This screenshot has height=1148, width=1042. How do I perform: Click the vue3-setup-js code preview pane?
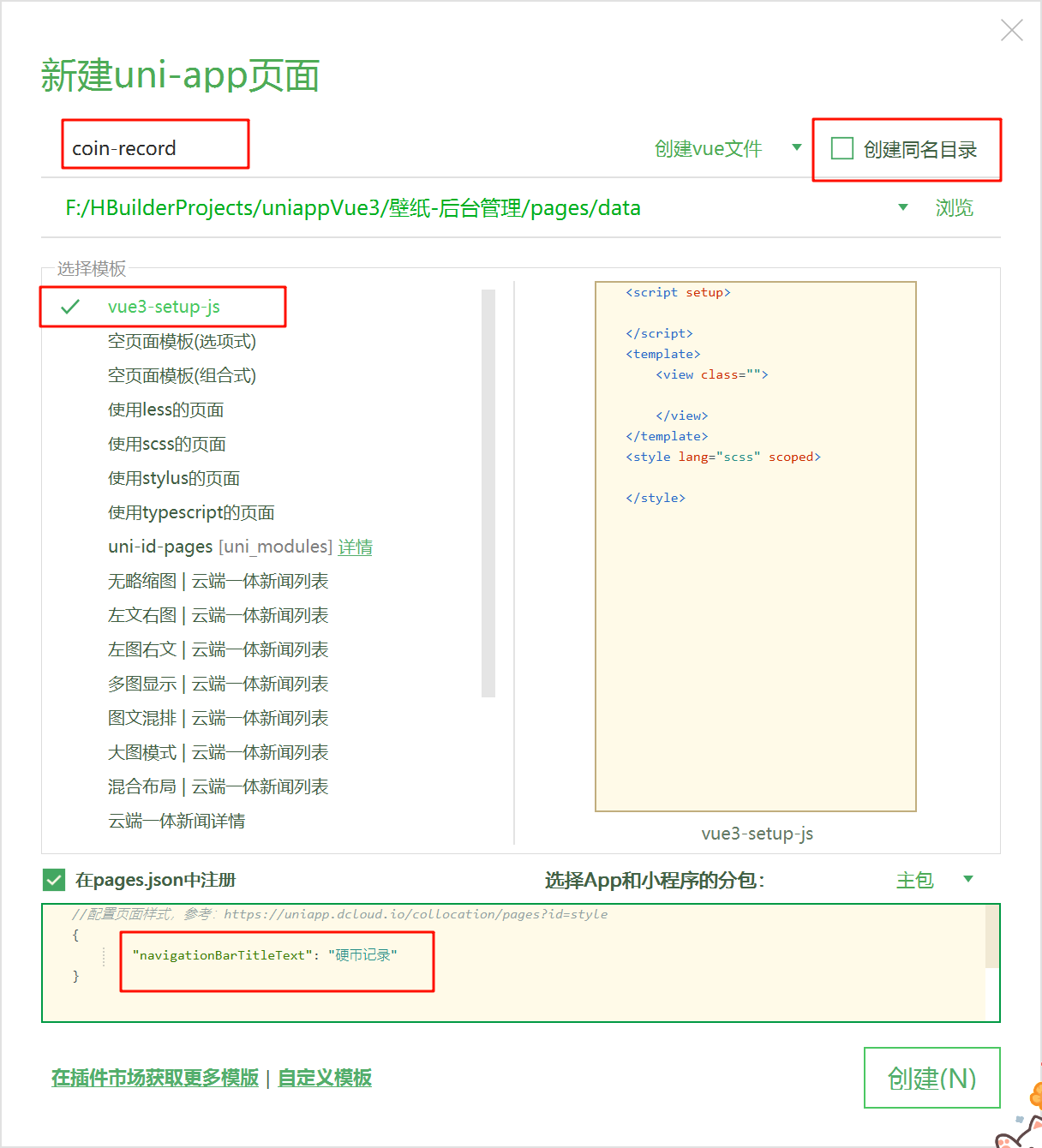(x=756, y=547)
